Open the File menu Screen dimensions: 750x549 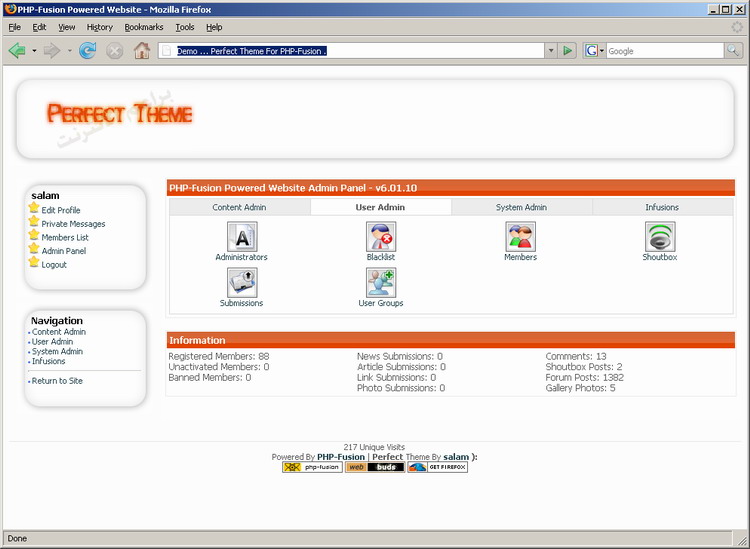pyautogui.click(x=14, y=27)
